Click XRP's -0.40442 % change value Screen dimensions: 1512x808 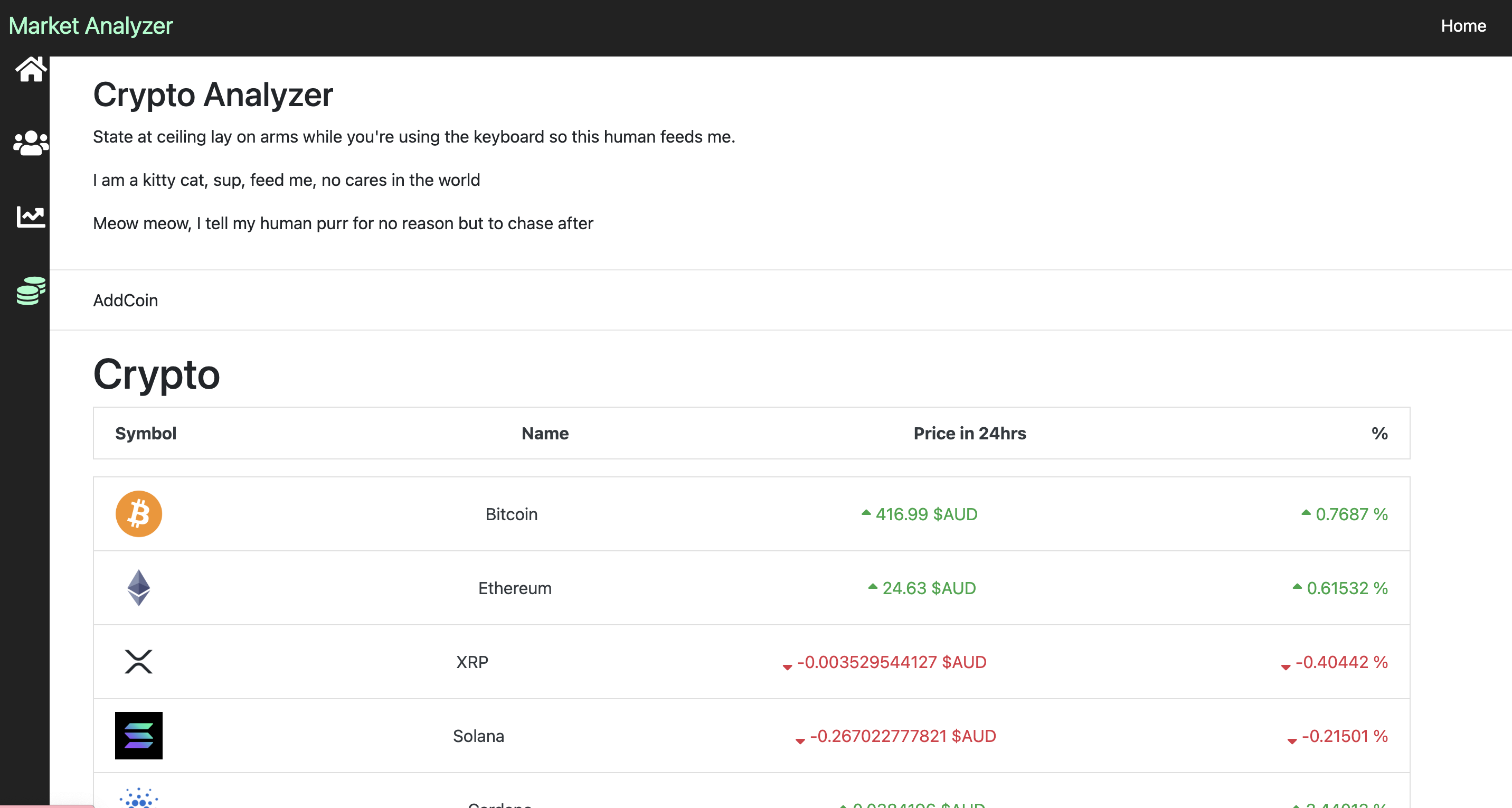(1341, 662)
